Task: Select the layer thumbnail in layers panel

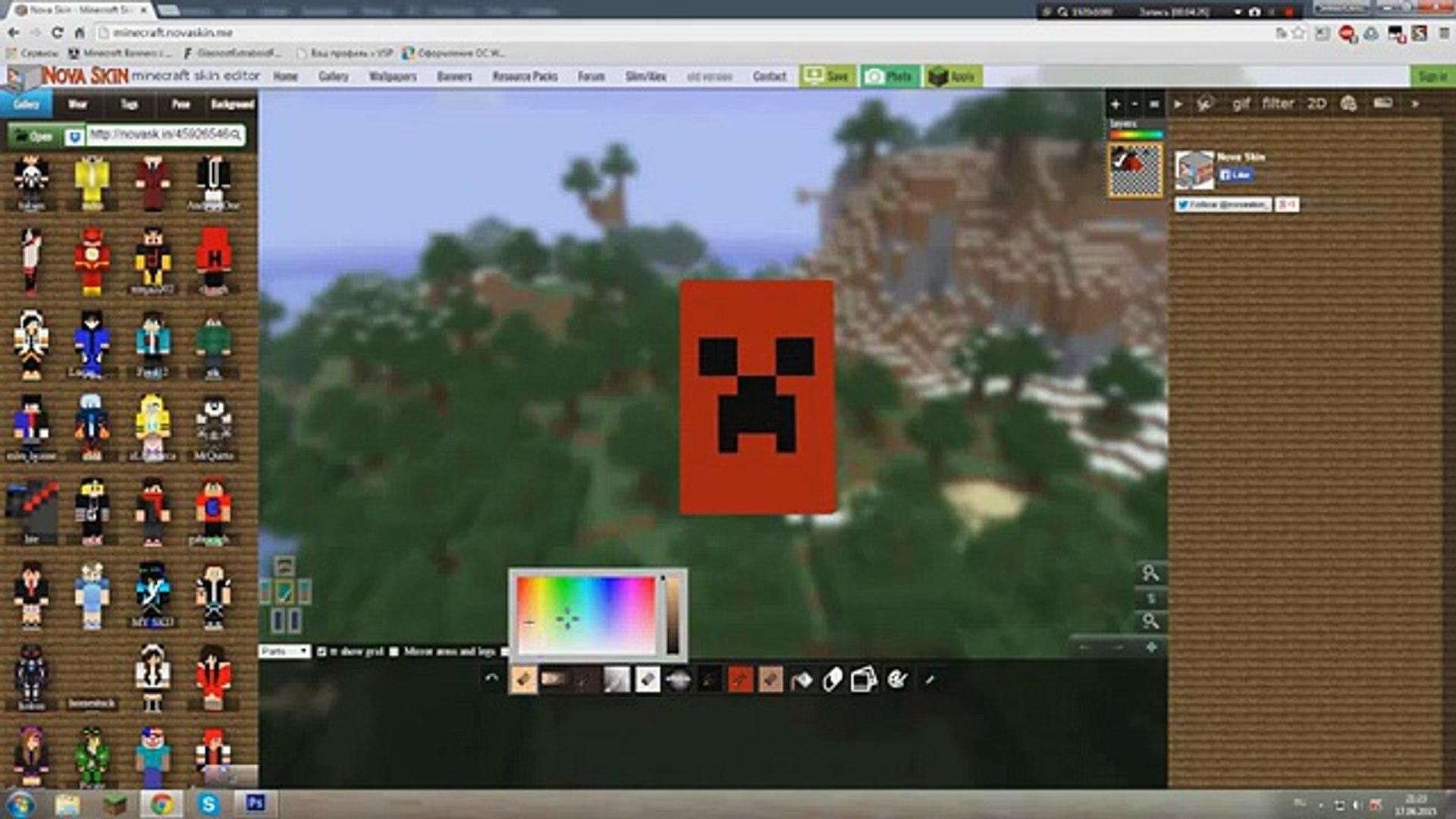Action: point(1135,171)
